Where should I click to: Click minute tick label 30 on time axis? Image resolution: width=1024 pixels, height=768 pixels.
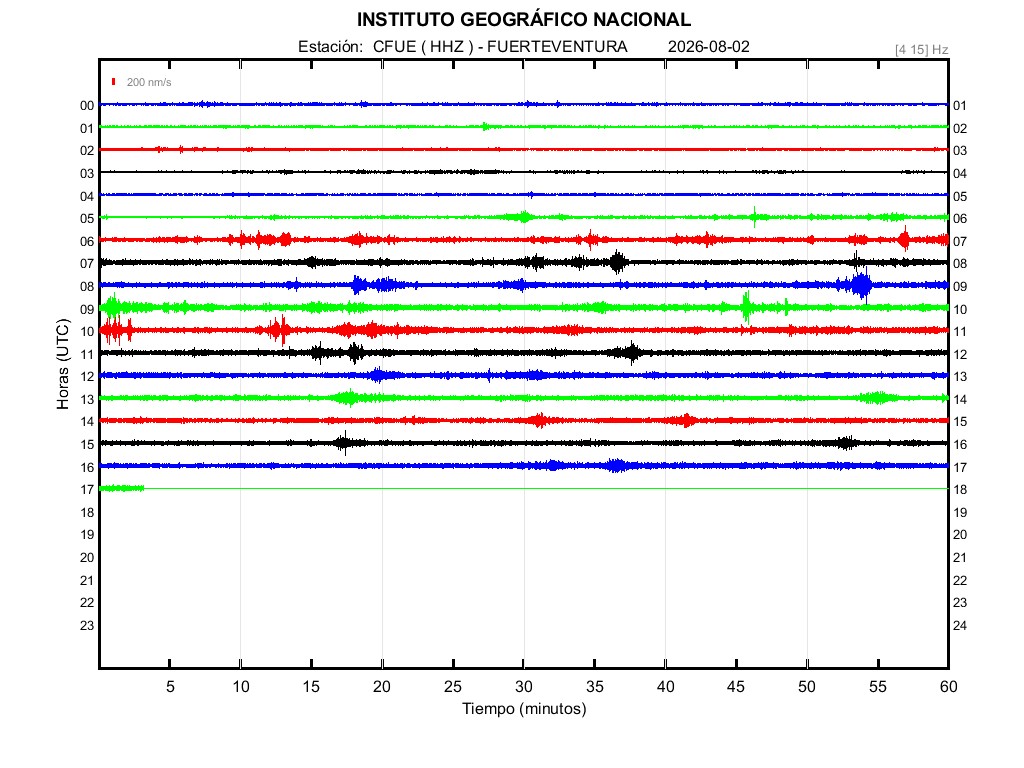(x=524, y=687)
